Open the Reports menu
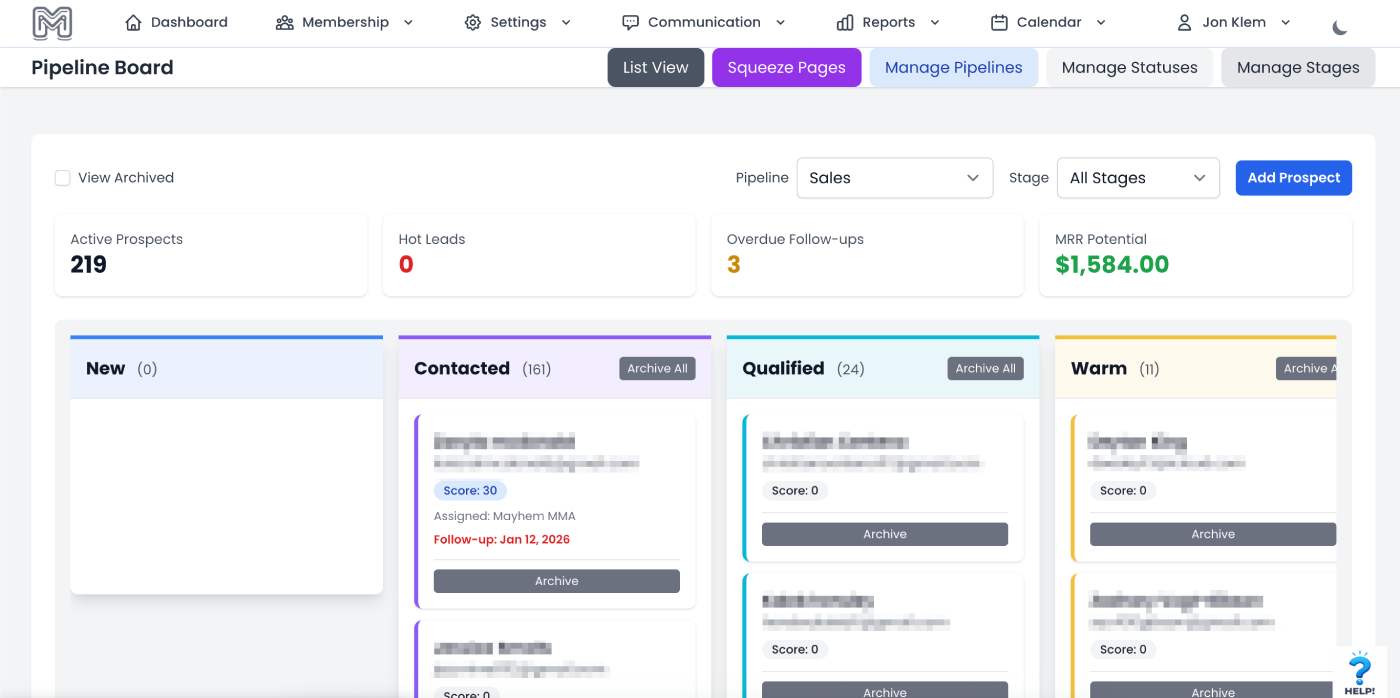Viewport: 1400px width, 698px height. click(888, 22)
